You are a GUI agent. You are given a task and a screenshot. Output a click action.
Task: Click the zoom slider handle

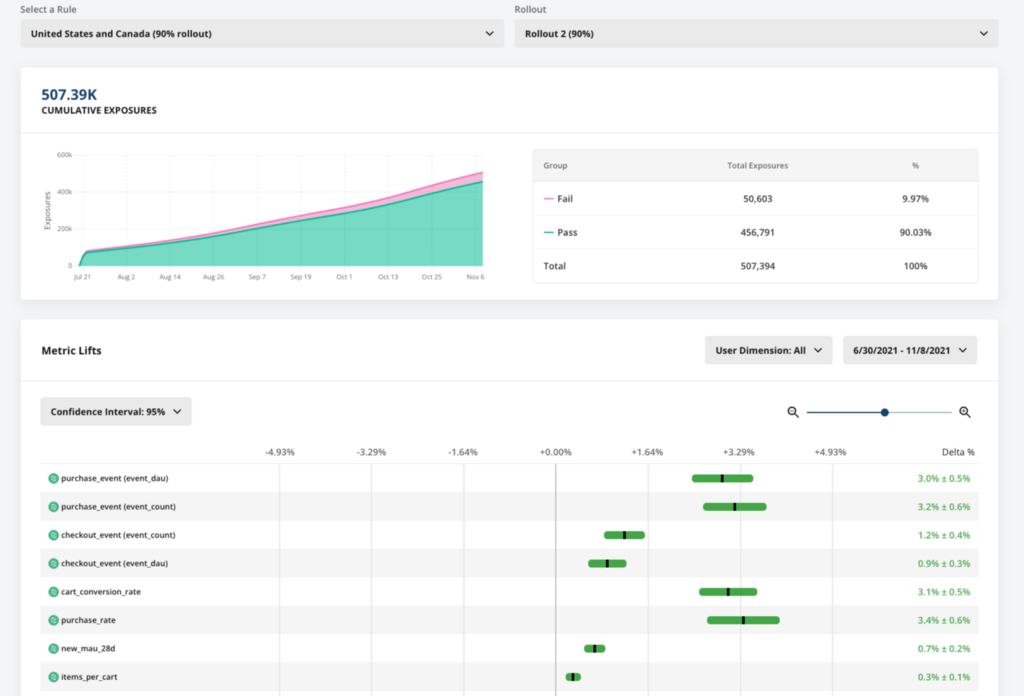click(x=884, y=413)
